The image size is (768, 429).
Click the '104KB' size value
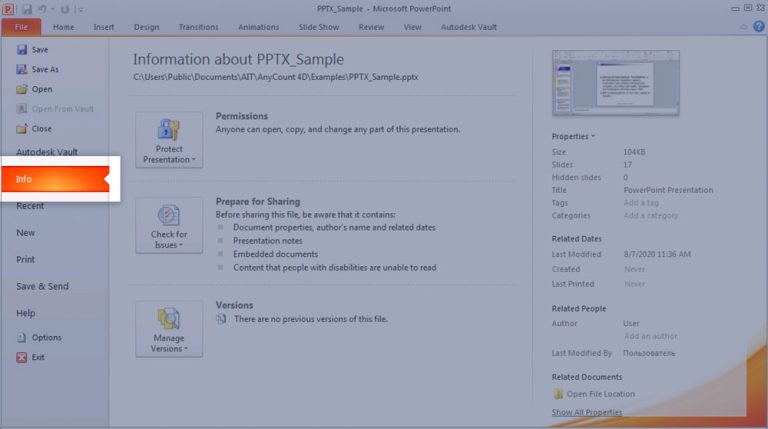coord(634,152)
